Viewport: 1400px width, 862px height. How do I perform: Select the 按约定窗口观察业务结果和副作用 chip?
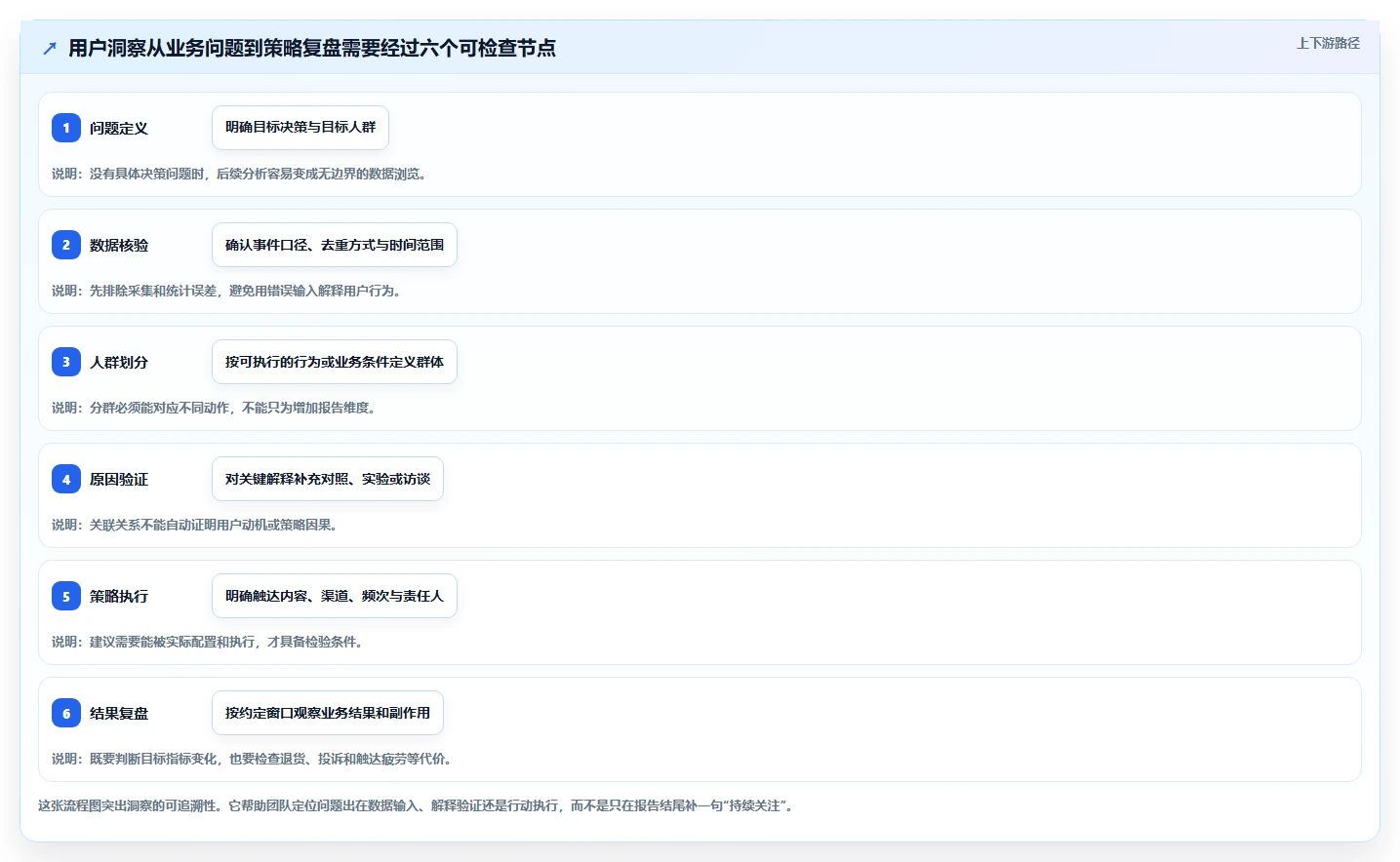tap(328, 713)
